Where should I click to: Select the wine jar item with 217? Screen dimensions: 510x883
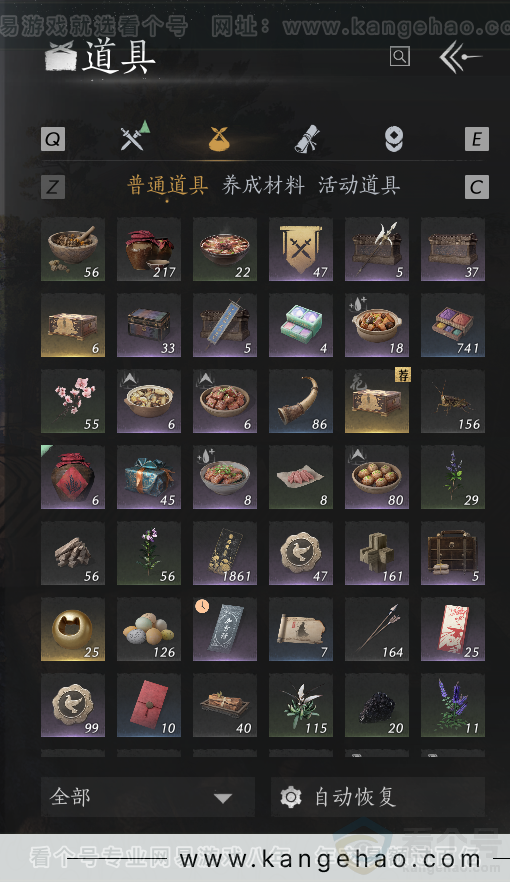point(149,249)
